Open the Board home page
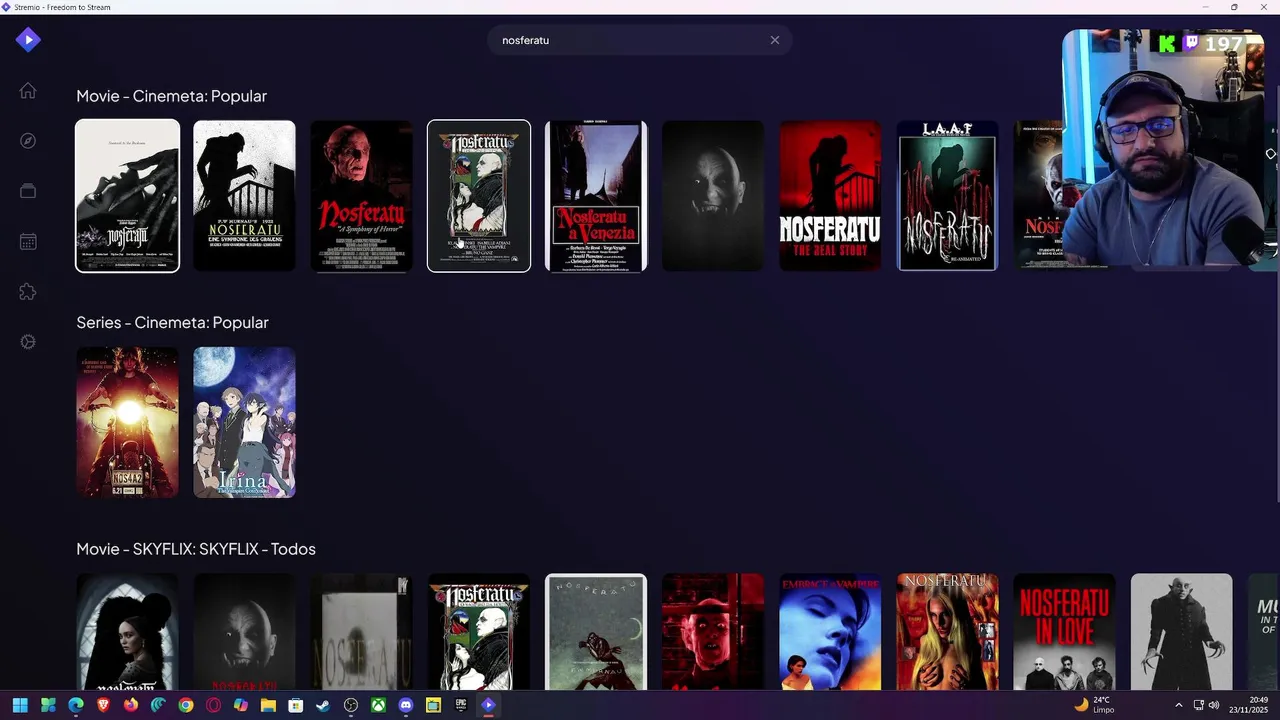Viewport: 1280px width, 720px height. (28, 91)
